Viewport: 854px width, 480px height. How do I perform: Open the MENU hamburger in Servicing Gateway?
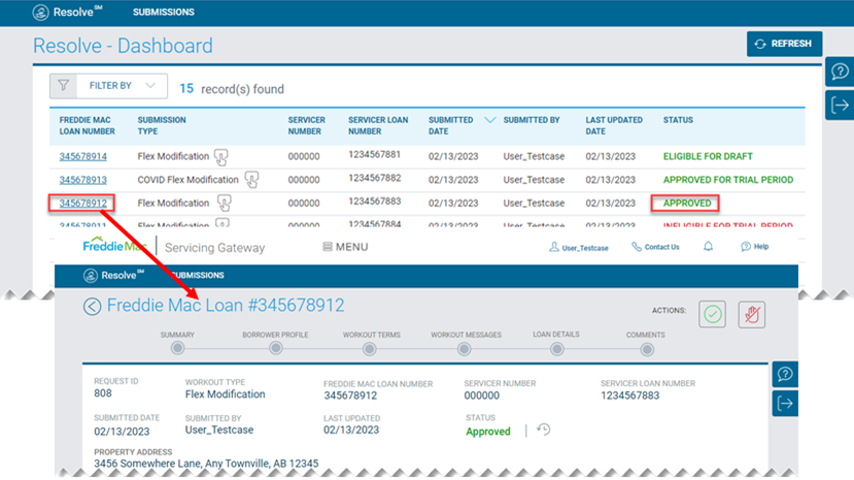[x=345, y=247]
